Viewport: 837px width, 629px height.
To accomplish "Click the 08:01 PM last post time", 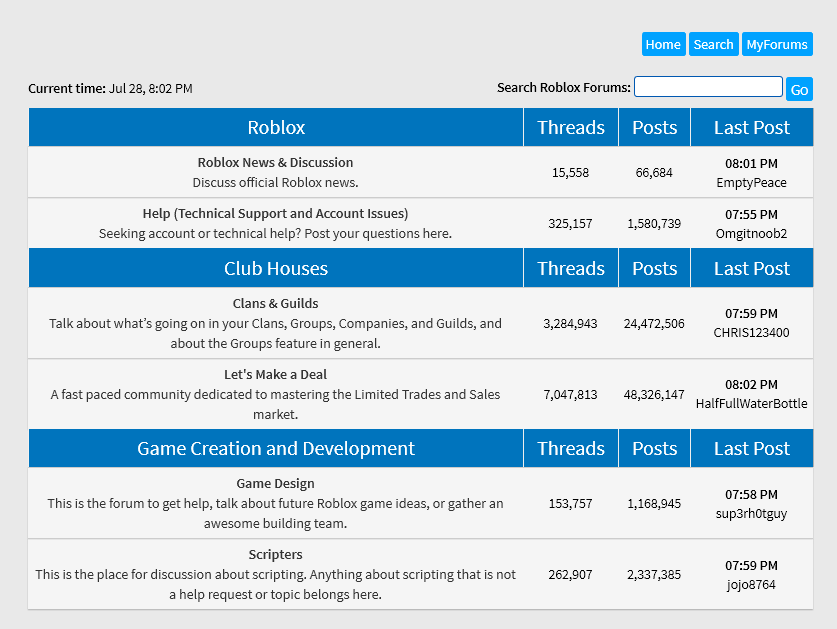I will point(752,163).
